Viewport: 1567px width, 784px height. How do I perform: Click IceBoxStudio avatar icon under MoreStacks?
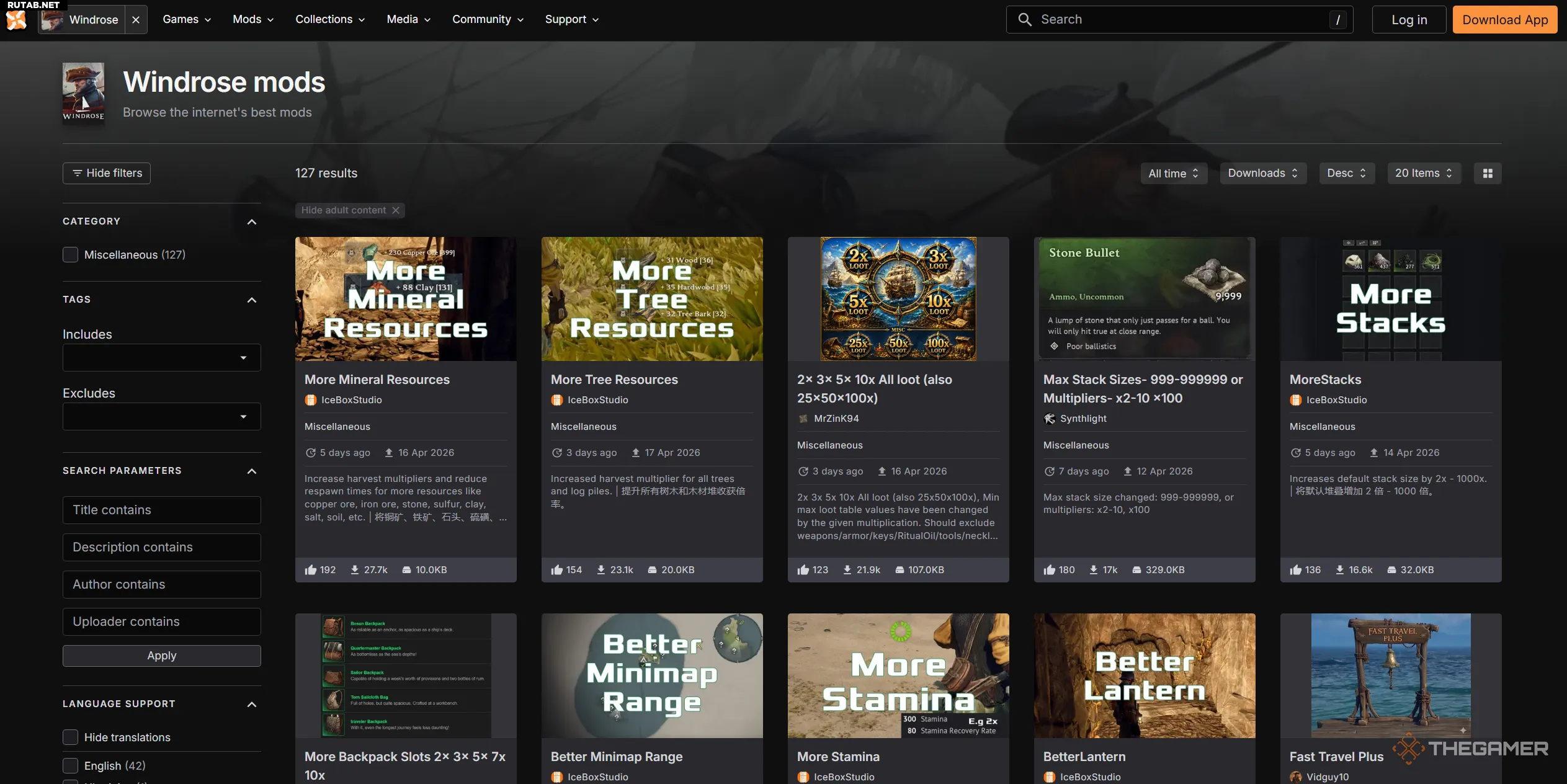pos(1295,400)
